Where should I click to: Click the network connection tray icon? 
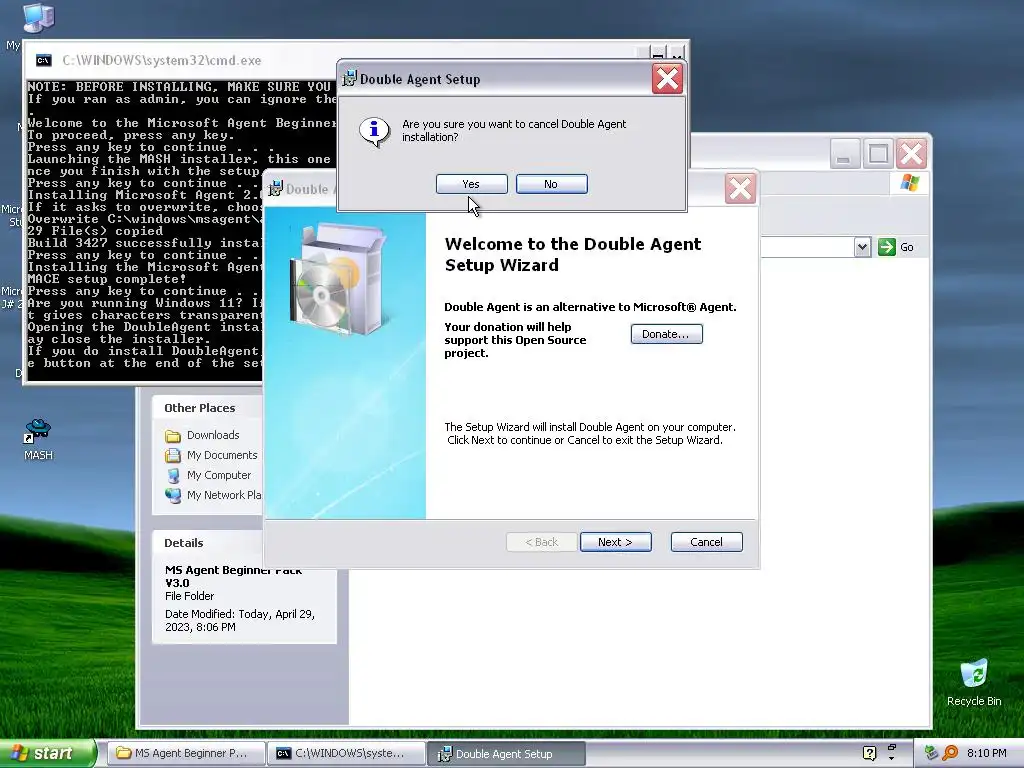(931, 754)
